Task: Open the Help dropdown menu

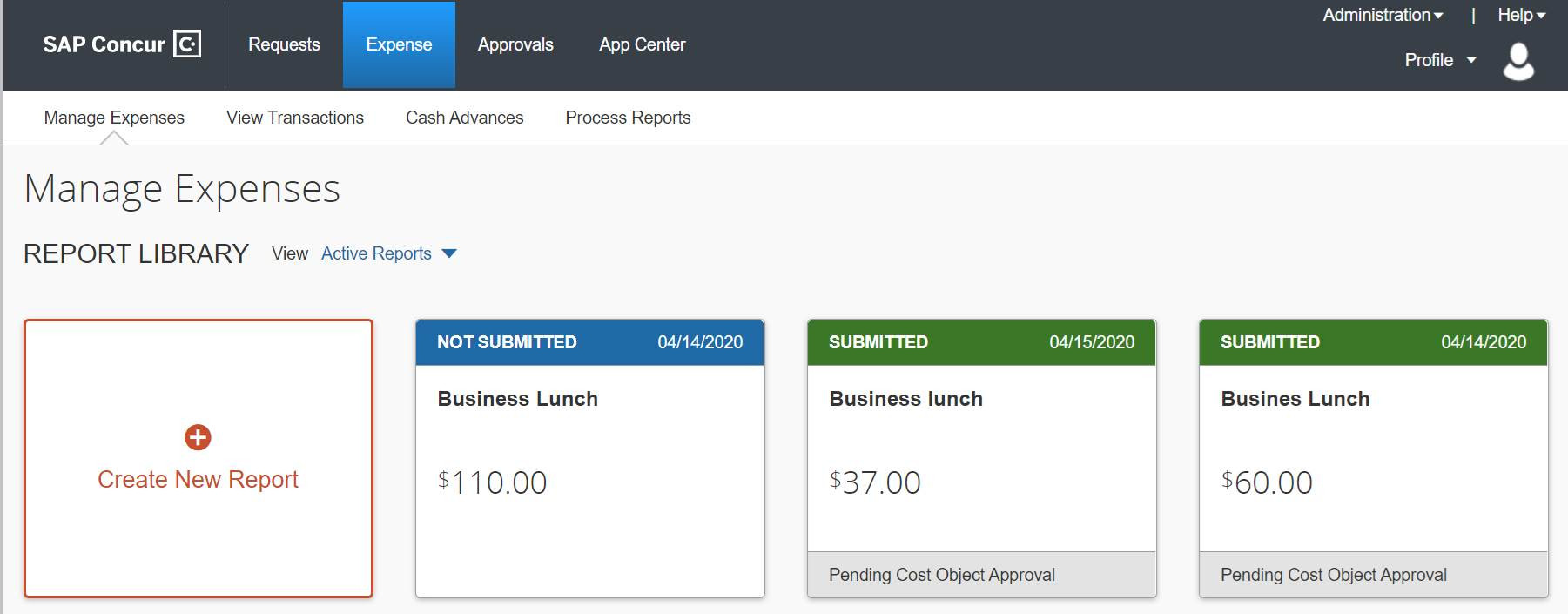Action: [x=1521, y=15]
